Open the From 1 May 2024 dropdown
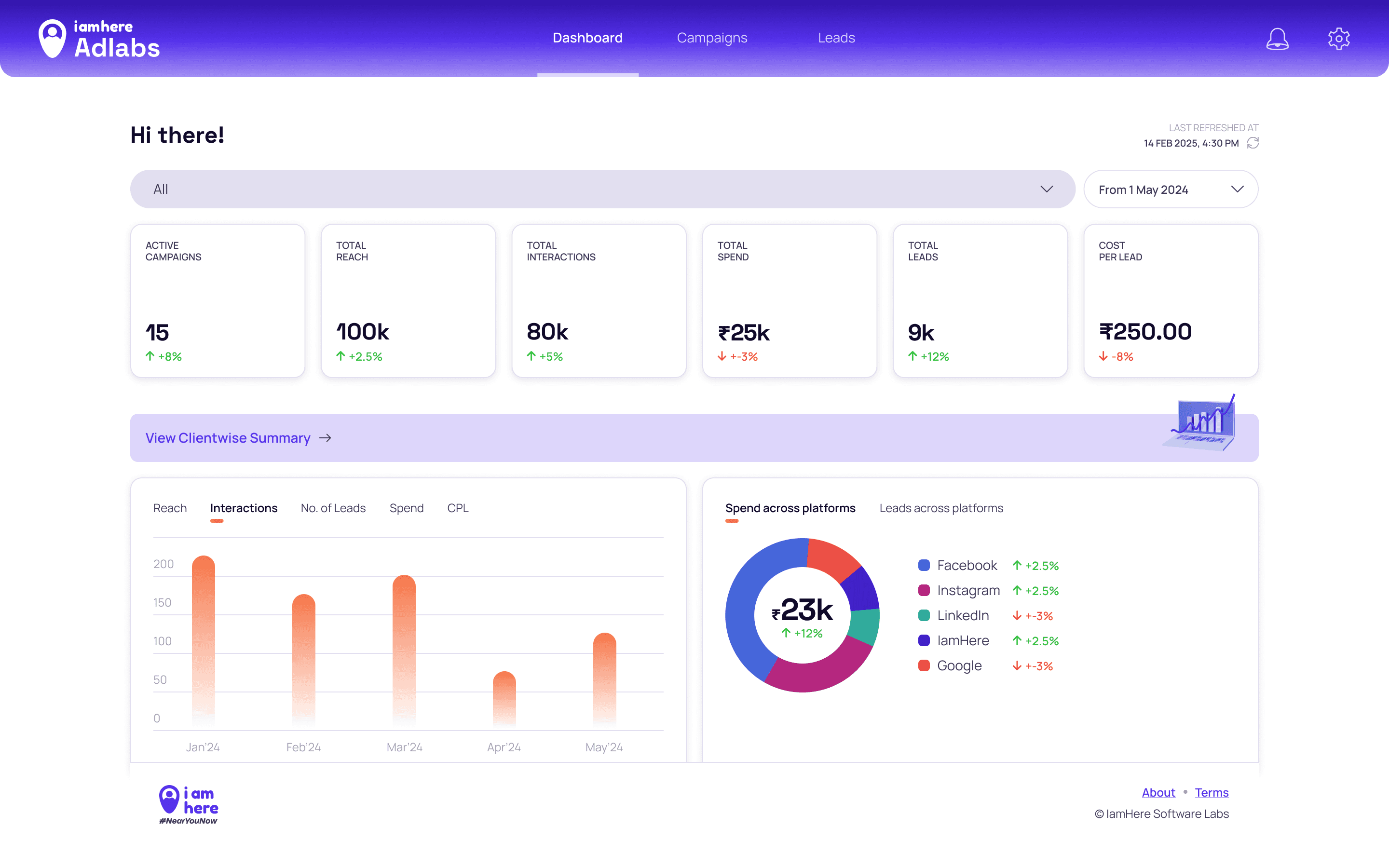 point(1171,190)
